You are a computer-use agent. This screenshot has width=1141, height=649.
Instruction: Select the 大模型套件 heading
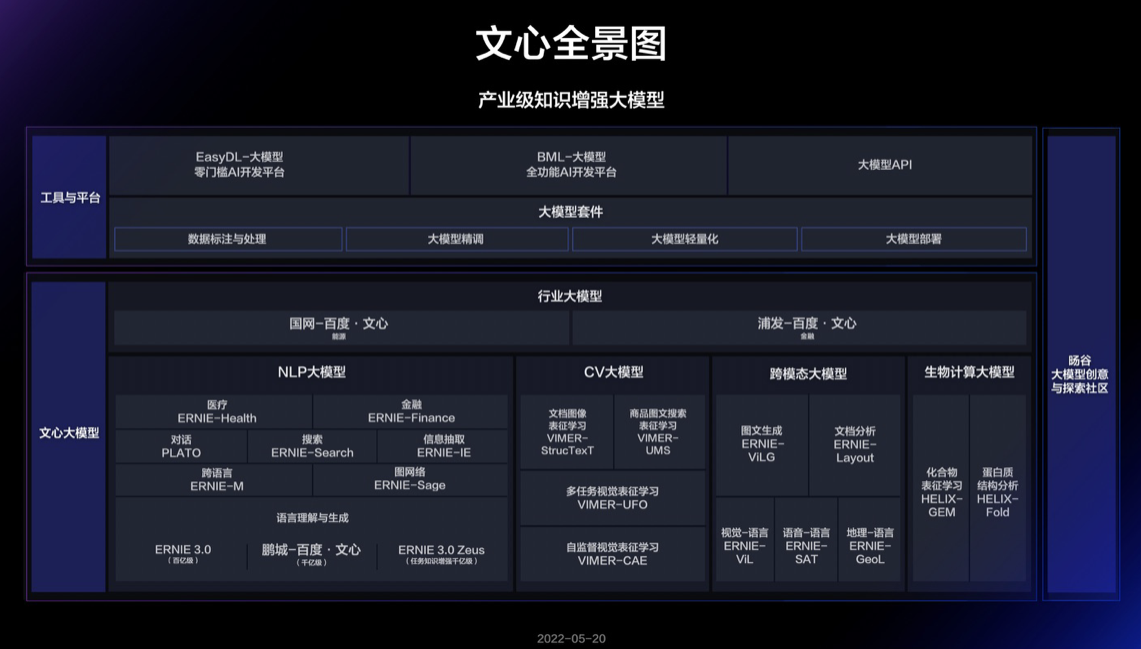[x=570, y=212]
